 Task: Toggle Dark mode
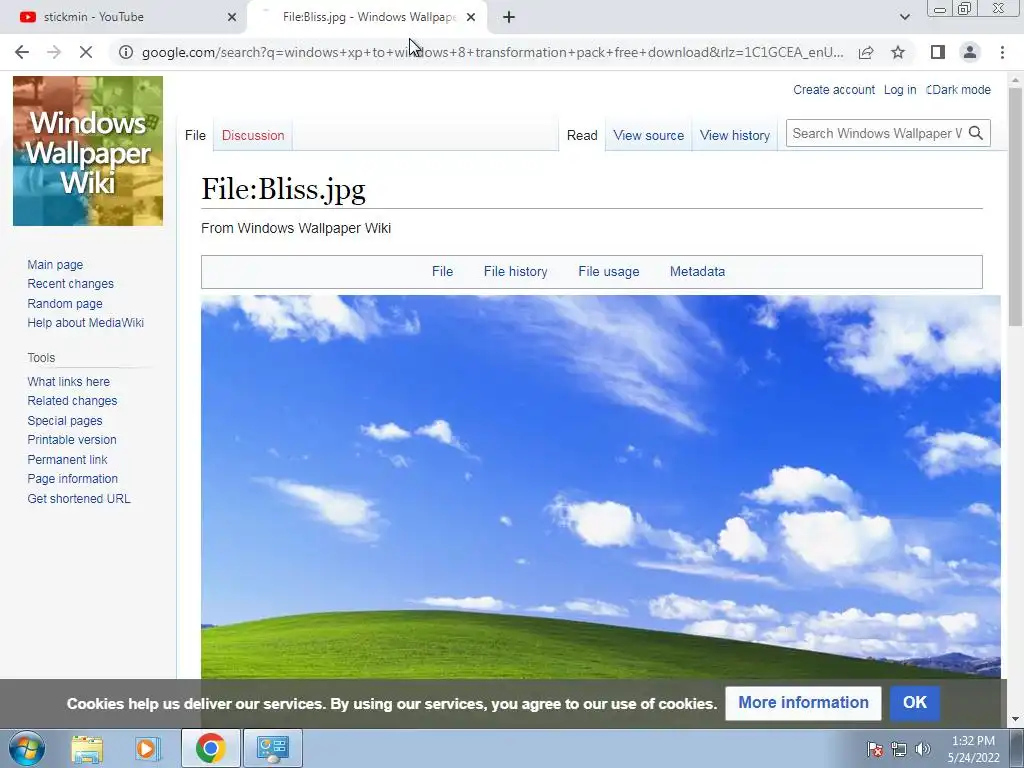[959, 89]
